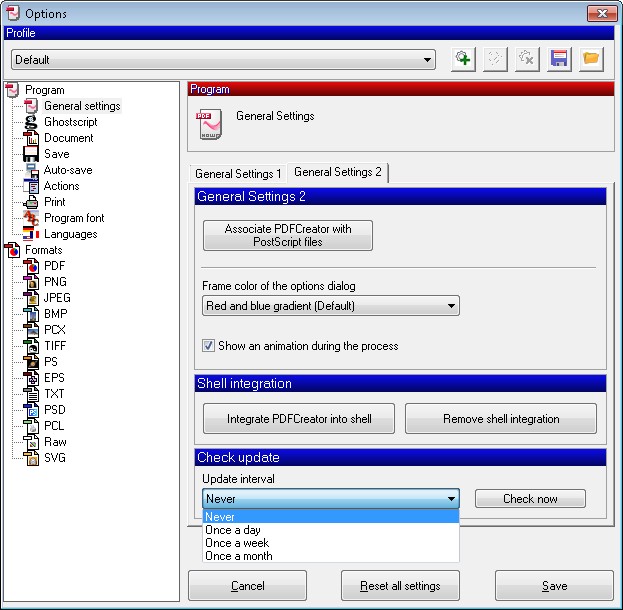Click the Ghostscript icon in the tree
The width and height of the screenshot is (623, 610).
tap(31, 122)
